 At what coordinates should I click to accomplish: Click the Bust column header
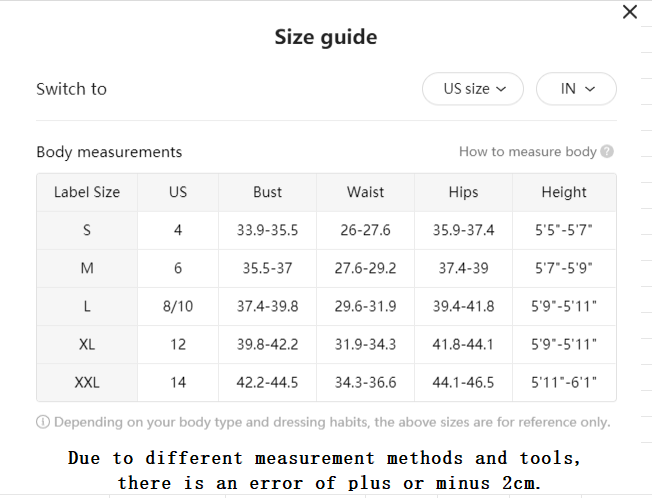267,192
